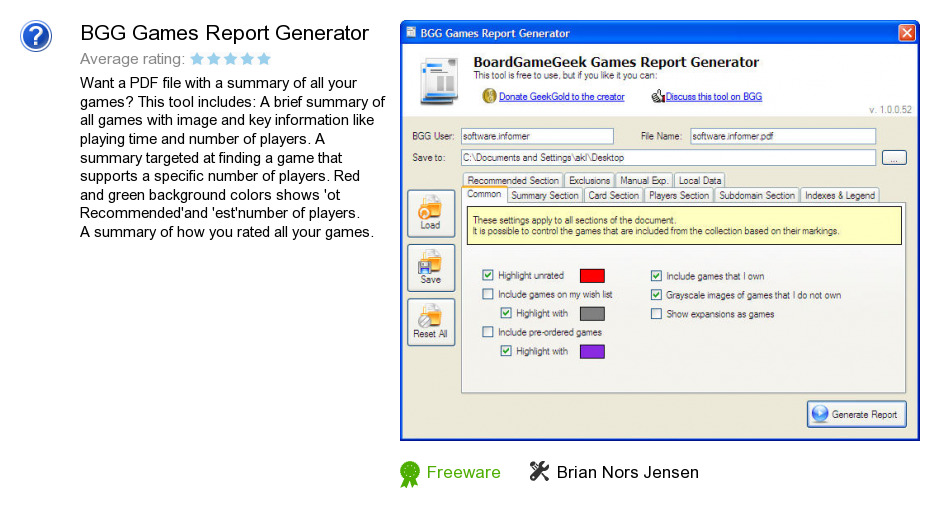Click the Load settings icon button
940x518 pixels.
point(430,213)
